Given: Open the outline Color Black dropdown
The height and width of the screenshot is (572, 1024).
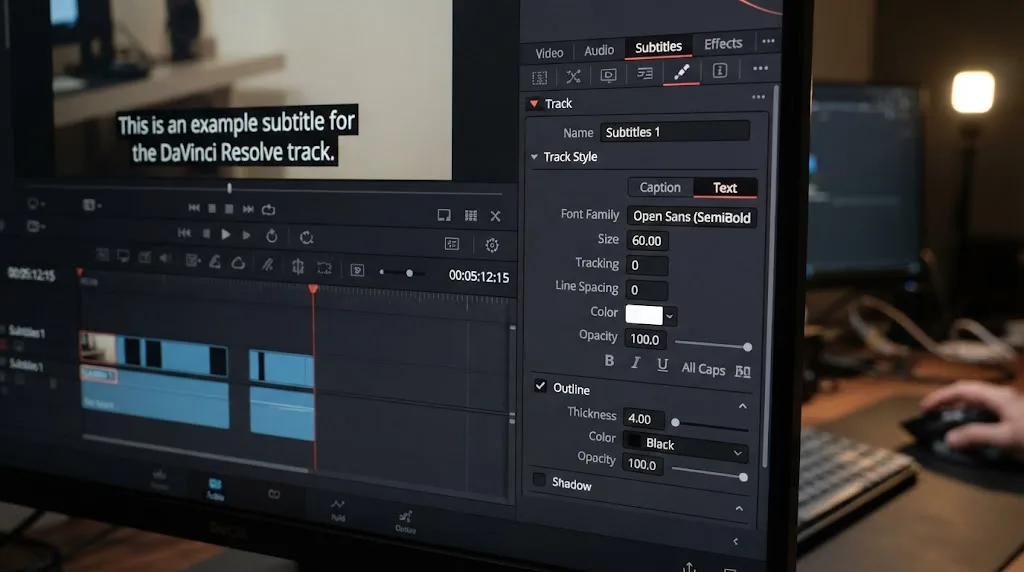Looking at the screenshot, I should click(x=686, y=445).
